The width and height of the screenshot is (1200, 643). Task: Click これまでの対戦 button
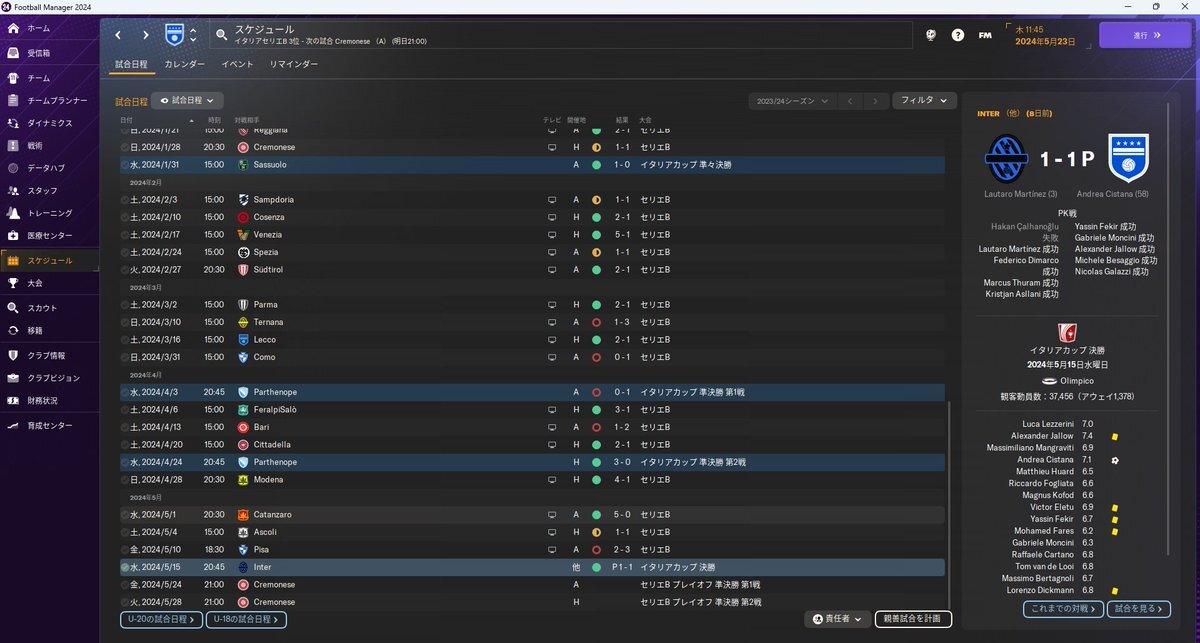pyautogui.click(x=1062, y=608)
